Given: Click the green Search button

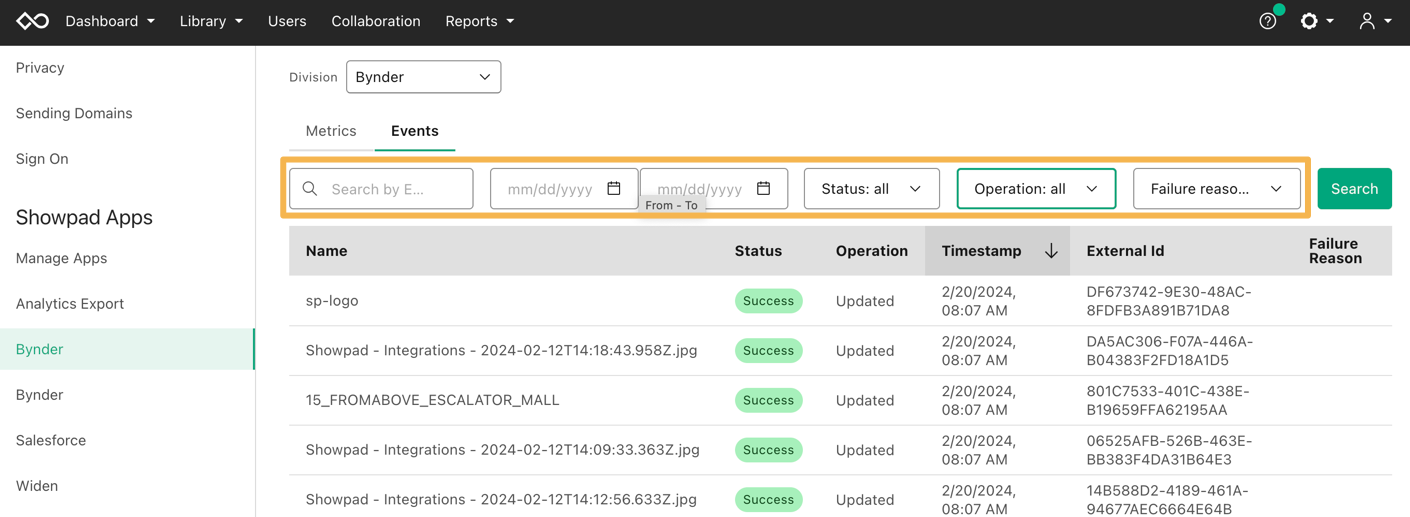Looking at the screenshot, I should coord(1354,189).
